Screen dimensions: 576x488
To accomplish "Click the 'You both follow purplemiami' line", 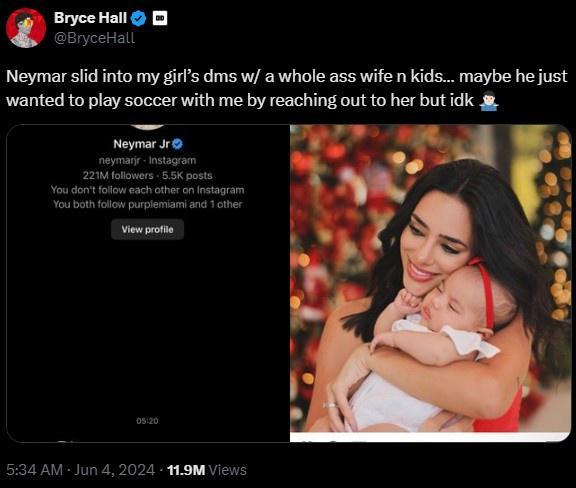I will 147,204.
